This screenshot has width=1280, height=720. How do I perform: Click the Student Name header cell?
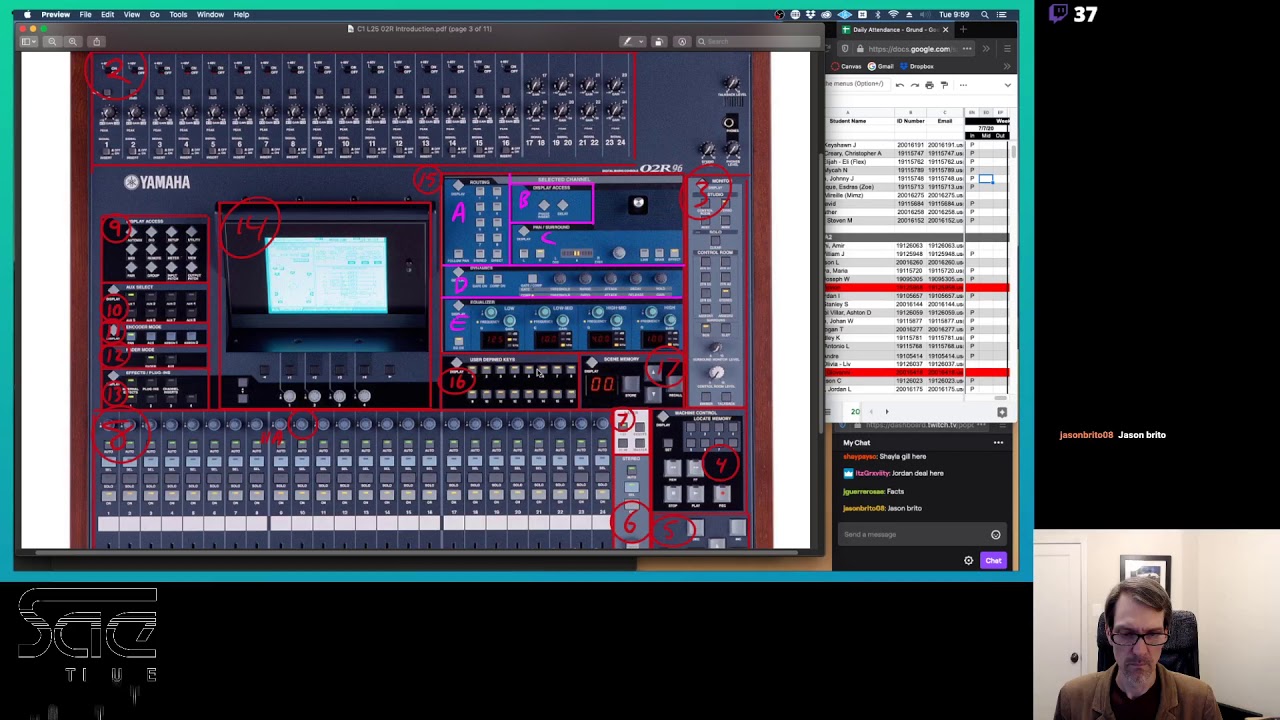pos(847,121)
